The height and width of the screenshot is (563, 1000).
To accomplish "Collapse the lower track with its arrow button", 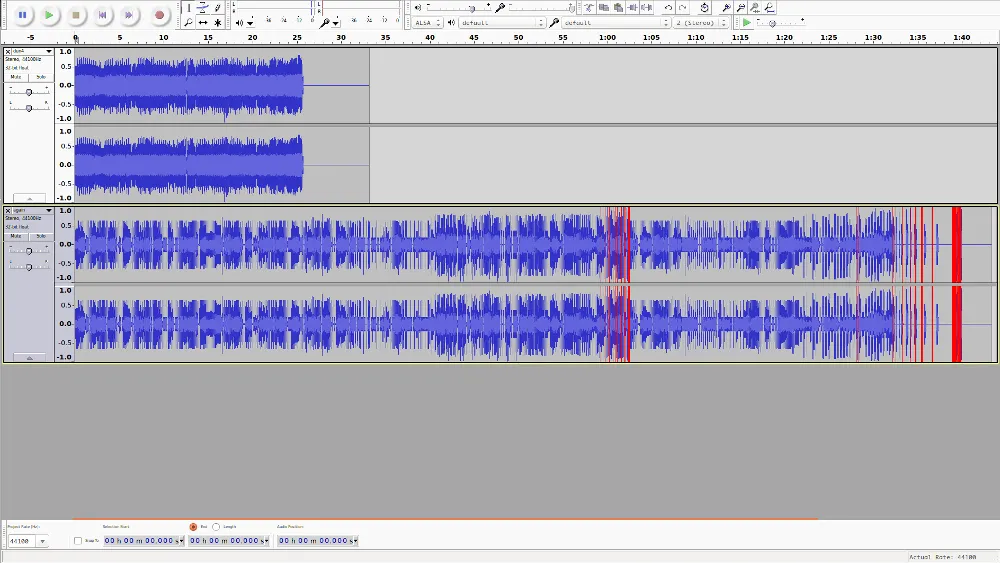I will [29, 358].
